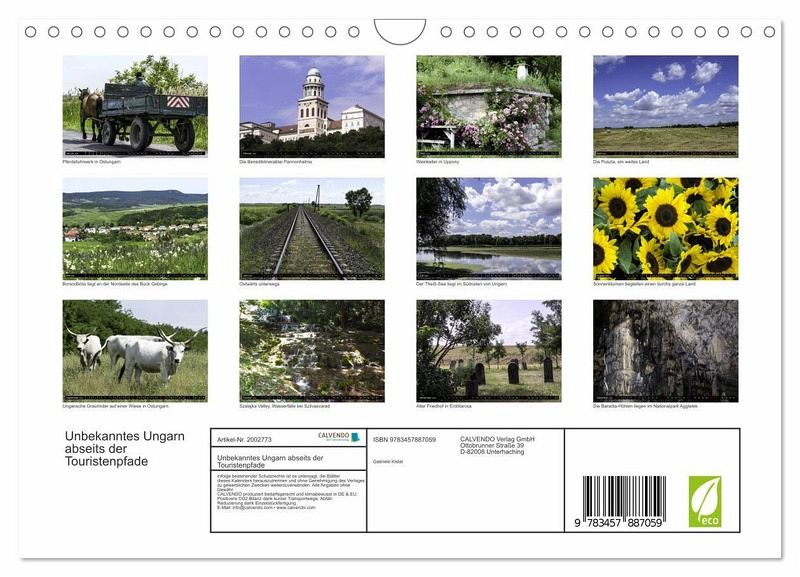Click caption 'Alter Friedhof'
Screen dimensions: 800x577
(x=444, y=407)
